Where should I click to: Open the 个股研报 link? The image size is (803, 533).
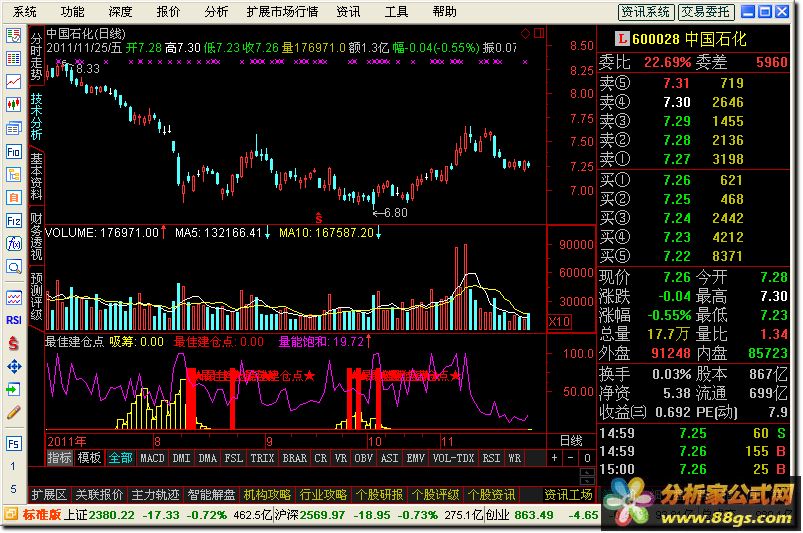tap(379, 495)
